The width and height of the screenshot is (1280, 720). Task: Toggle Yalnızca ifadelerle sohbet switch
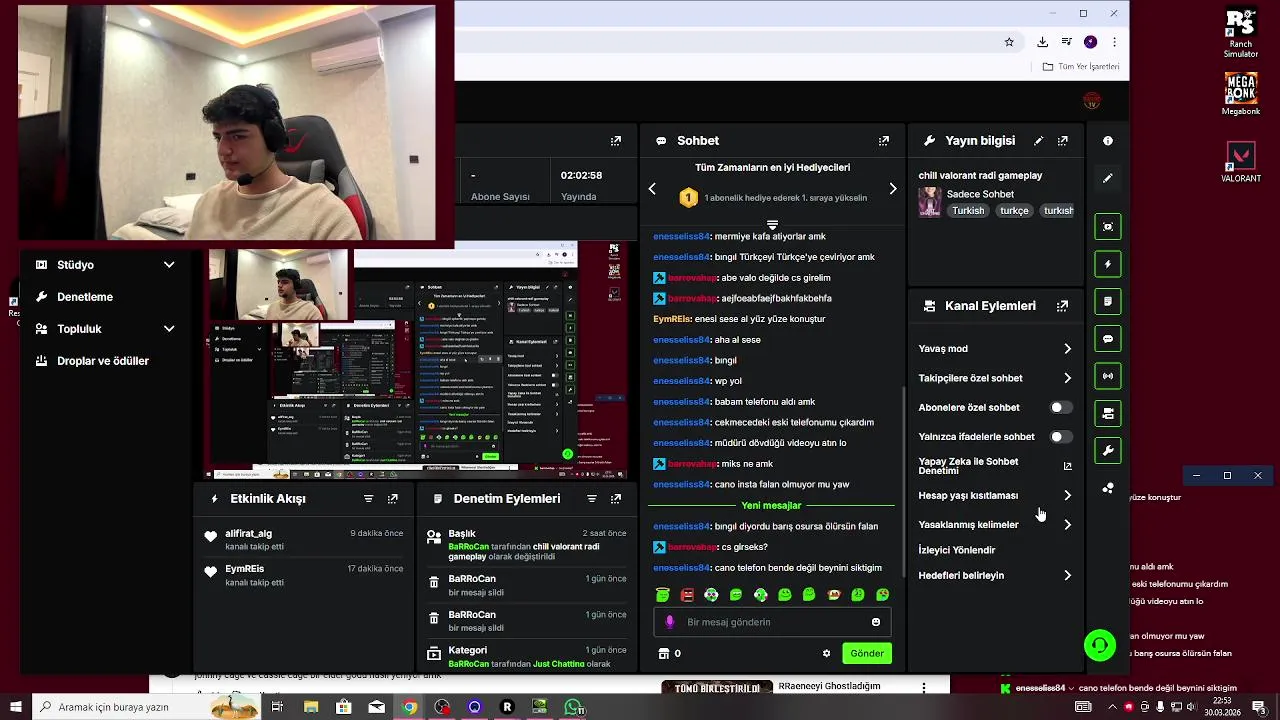pyautogui.click(x=1061, y=437)
